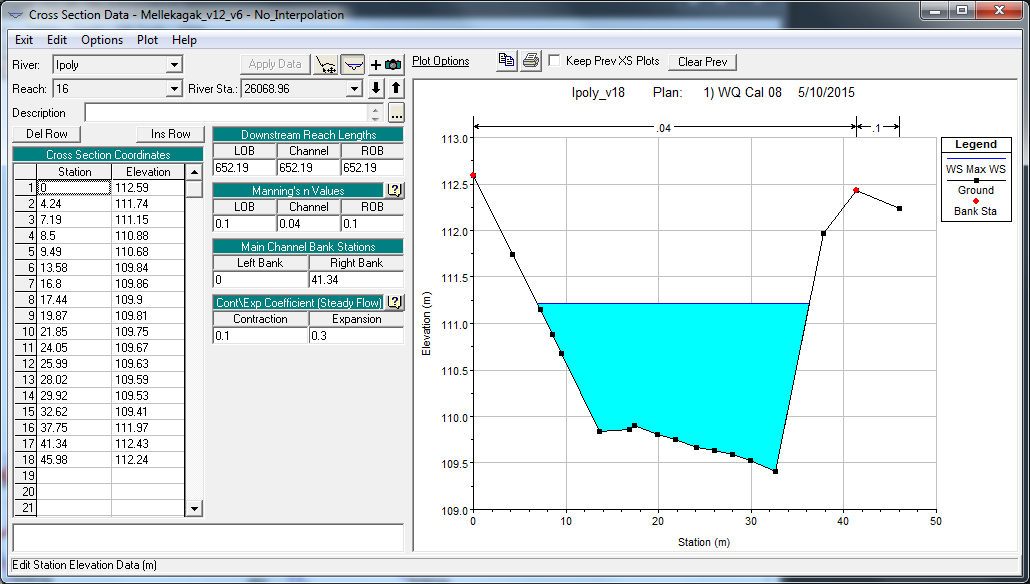Toggle the cross section plot view button
The height and width of the screenshot is (584, 1030).
tap(353, 64)
